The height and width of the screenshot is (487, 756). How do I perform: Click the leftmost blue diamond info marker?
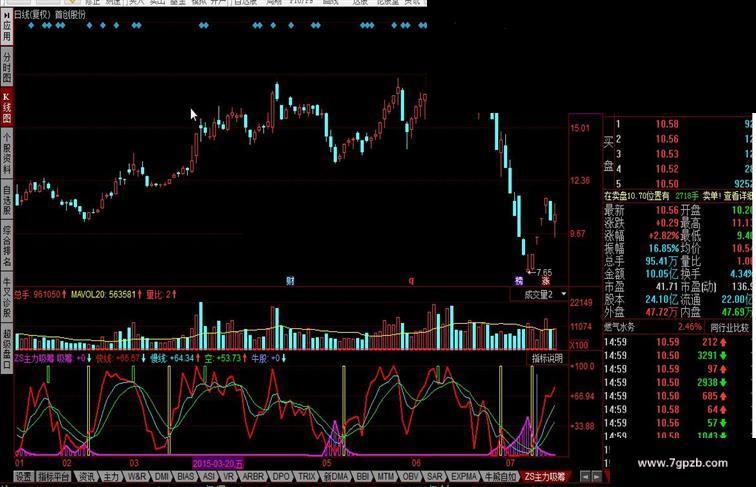tap(31, 25)
